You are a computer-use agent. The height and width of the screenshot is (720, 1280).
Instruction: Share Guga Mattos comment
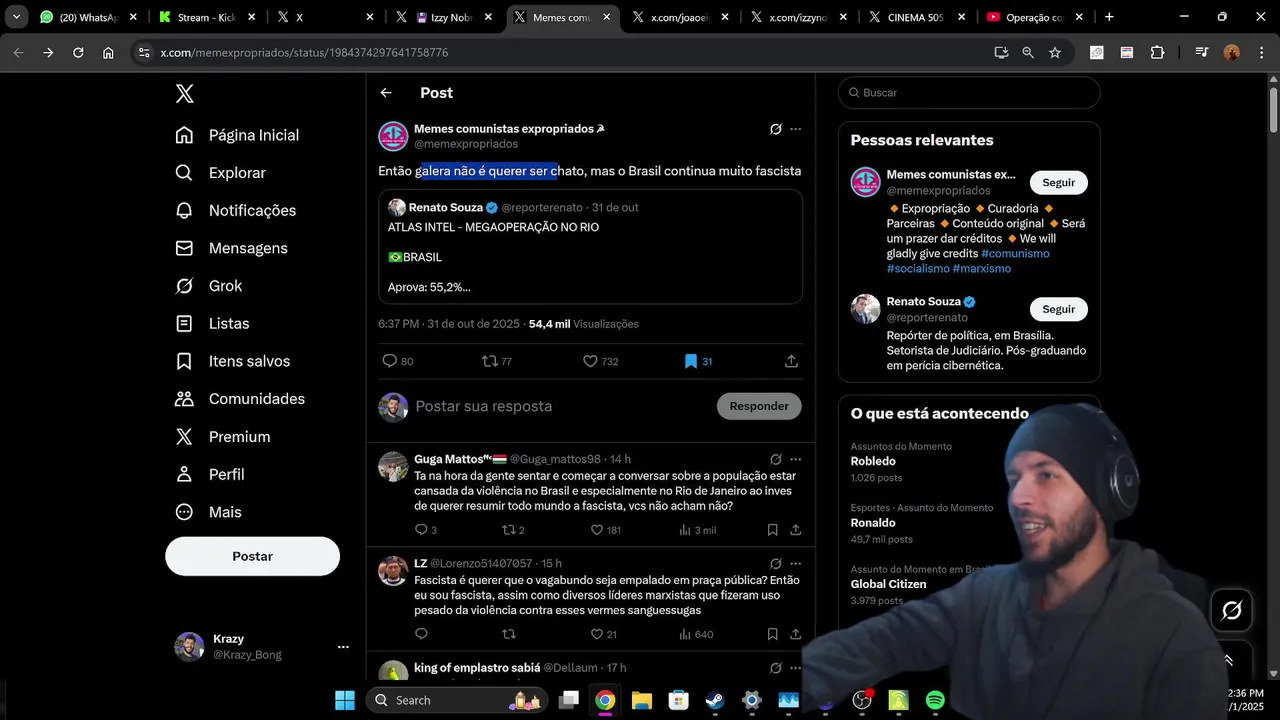795,530
